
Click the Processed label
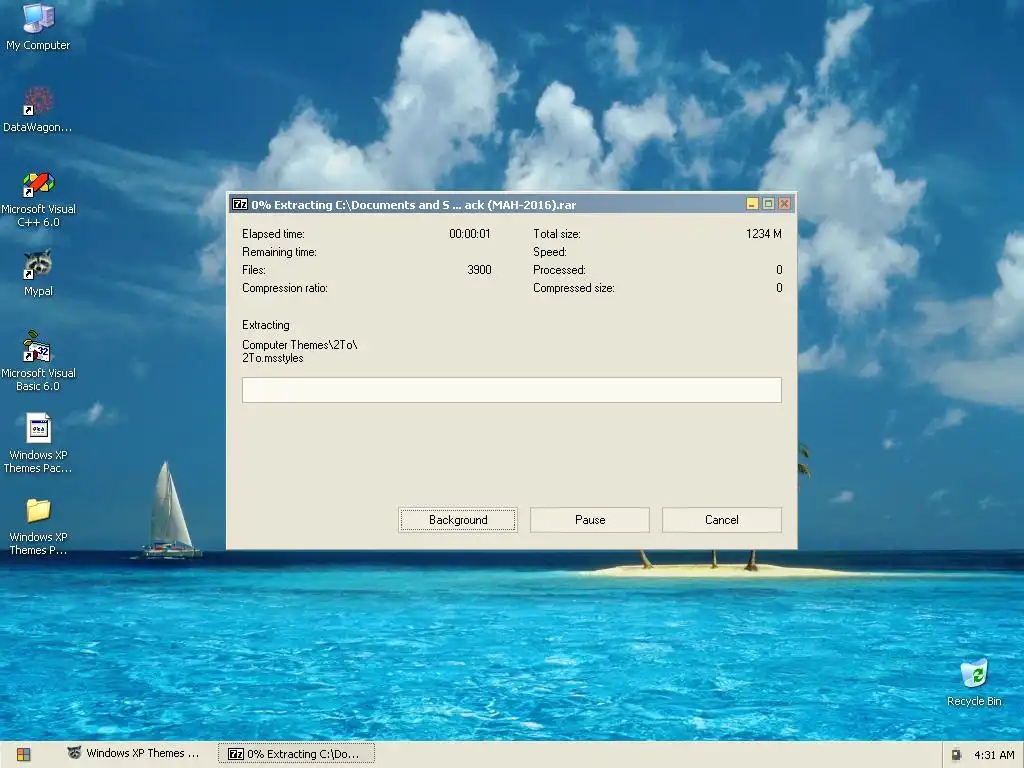559,270
